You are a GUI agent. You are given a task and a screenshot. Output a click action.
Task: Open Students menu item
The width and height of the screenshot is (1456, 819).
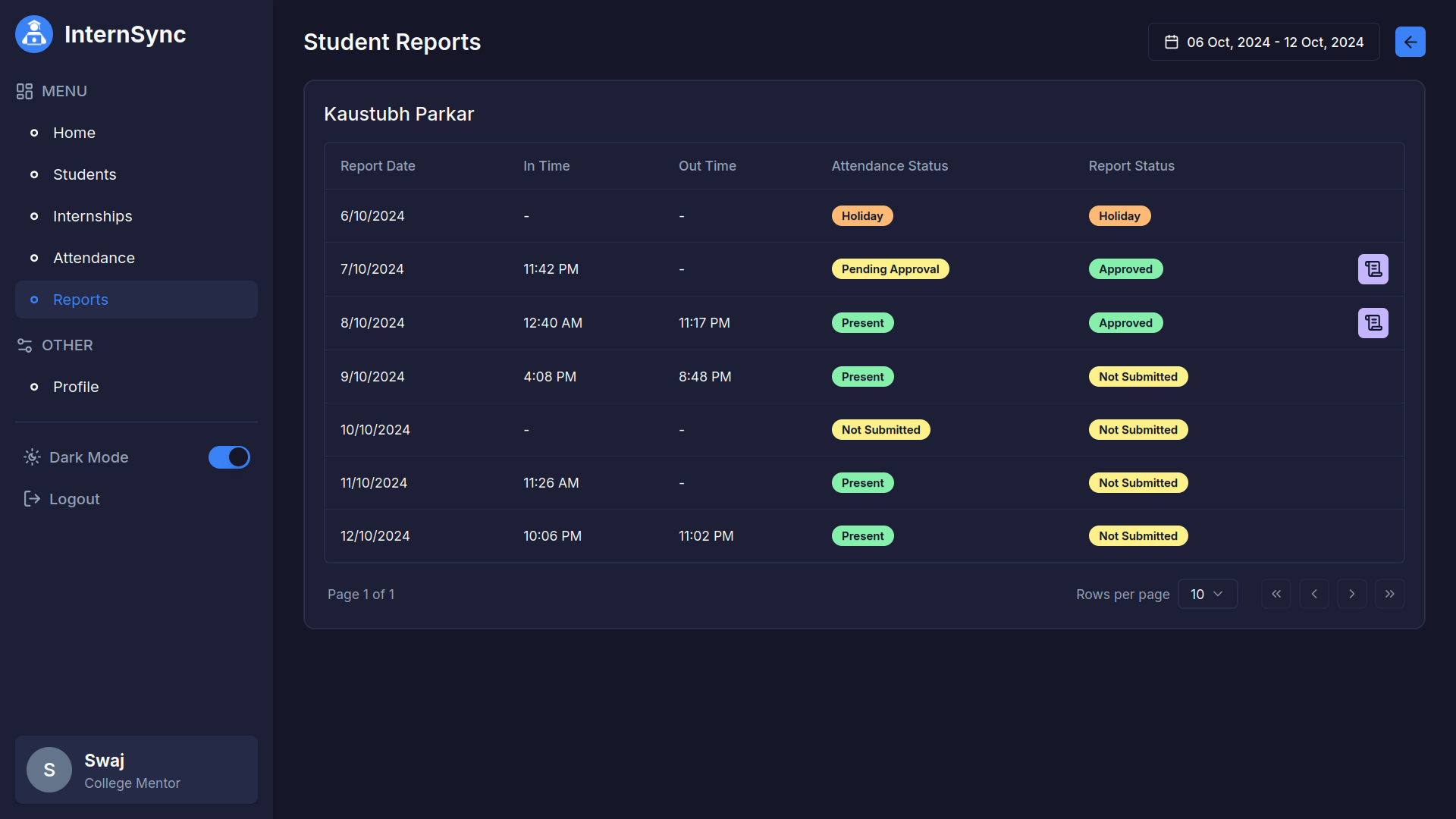pyautogui.click(x=136, y=174)
